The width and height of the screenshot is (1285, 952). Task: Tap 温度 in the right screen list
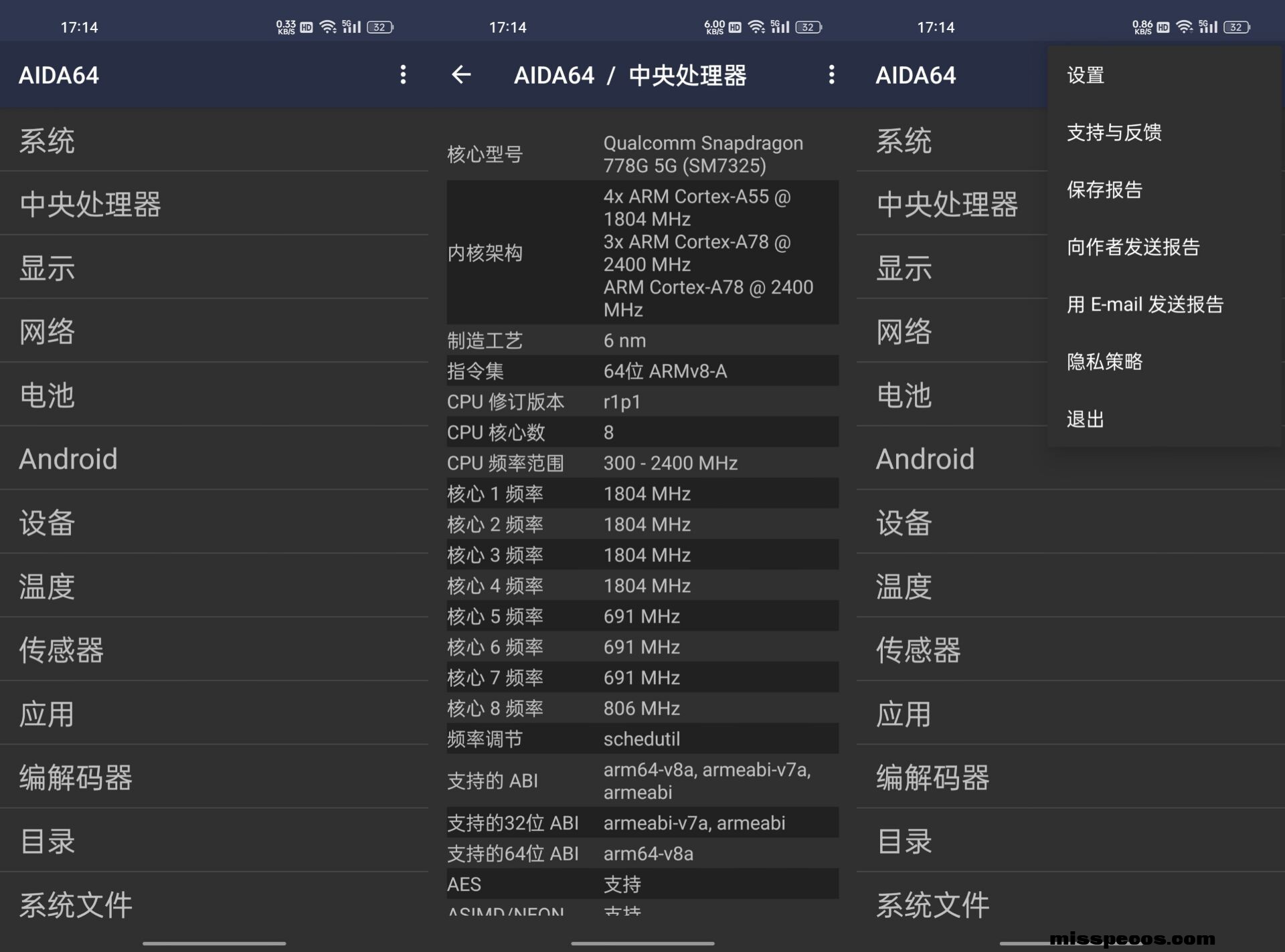[x=1071, y=586]
